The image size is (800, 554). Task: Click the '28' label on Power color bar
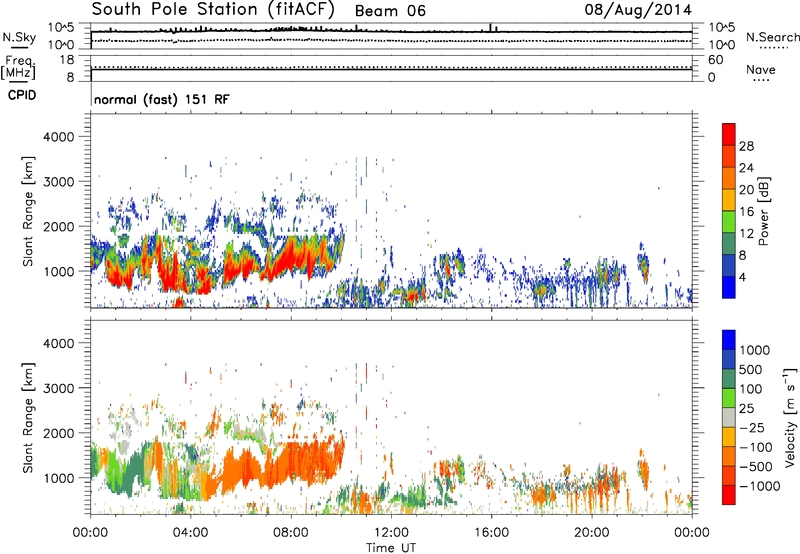point(746,146)
